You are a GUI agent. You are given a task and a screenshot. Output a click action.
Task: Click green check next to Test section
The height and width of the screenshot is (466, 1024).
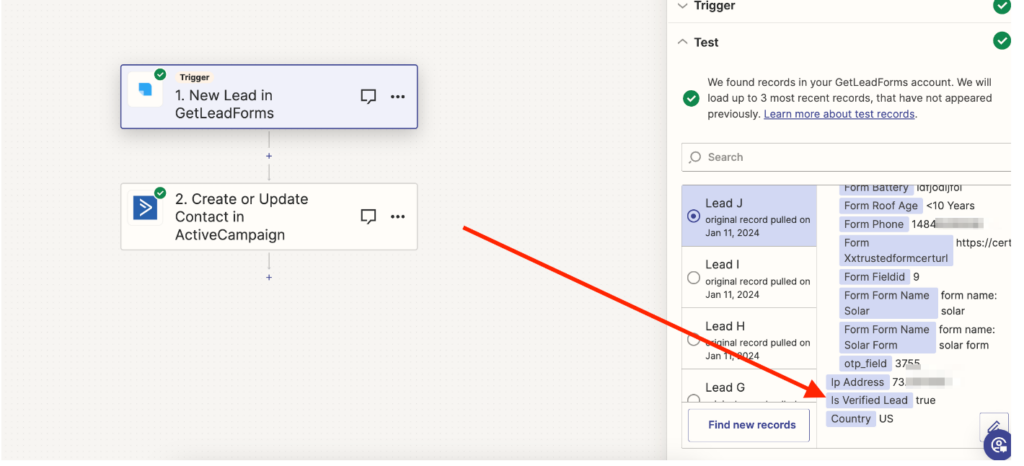pyautogui.click(x=1002, y=41)
